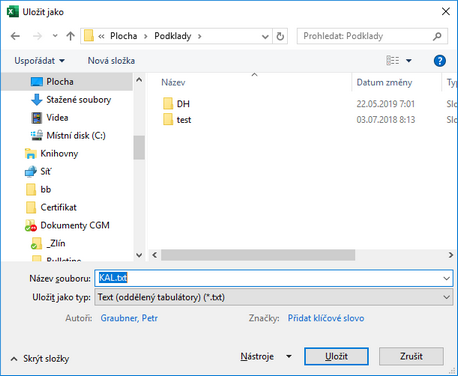Open the Certifikat folder in sidebar
The image size is (458, 376).
(x=58, y=208)
